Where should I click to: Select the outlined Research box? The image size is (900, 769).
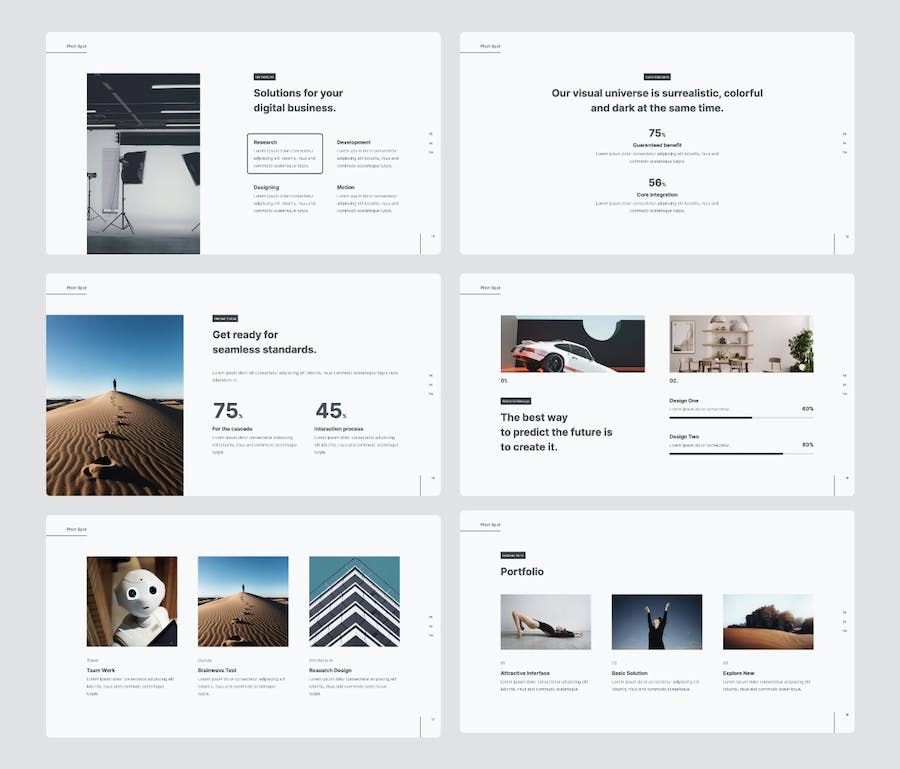(285, 153)
